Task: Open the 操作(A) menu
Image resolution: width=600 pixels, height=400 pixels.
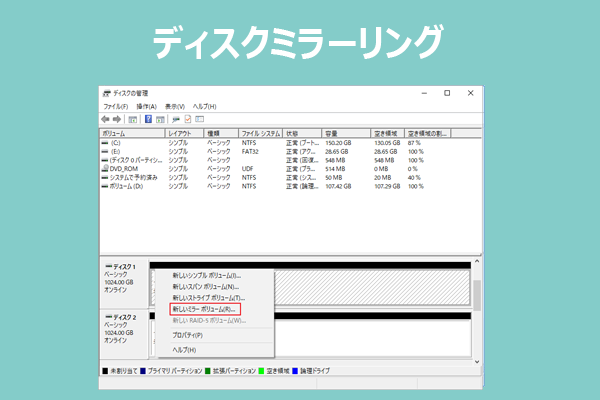Action: 147,106
